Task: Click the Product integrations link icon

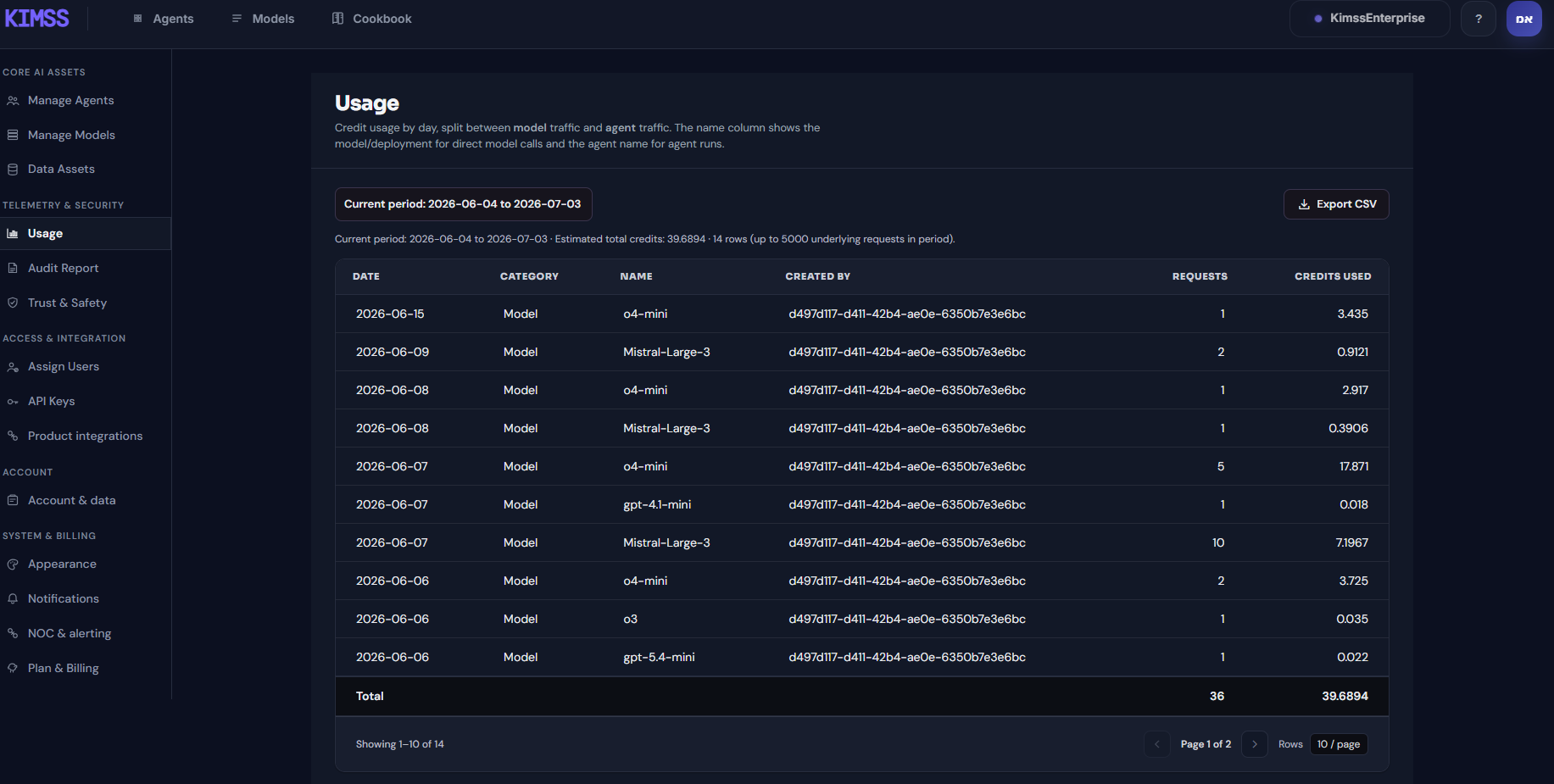Action: pyautogui.click(x=13, y=436)
